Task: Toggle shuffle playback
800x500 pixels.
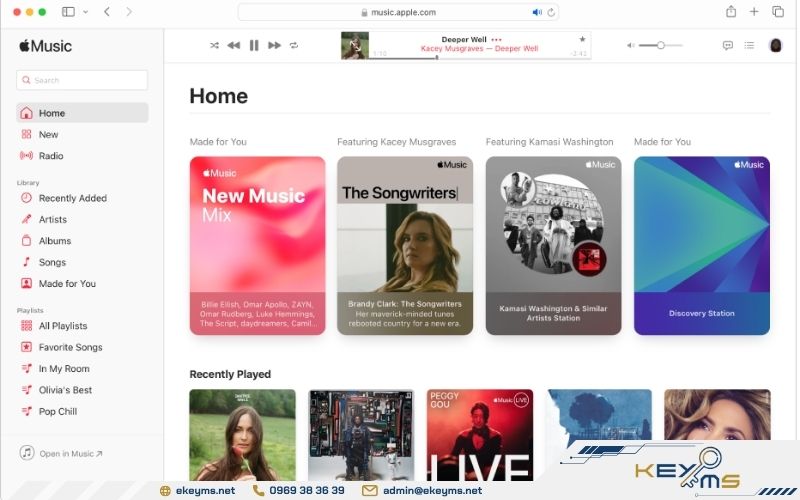Action: (214, 45)
